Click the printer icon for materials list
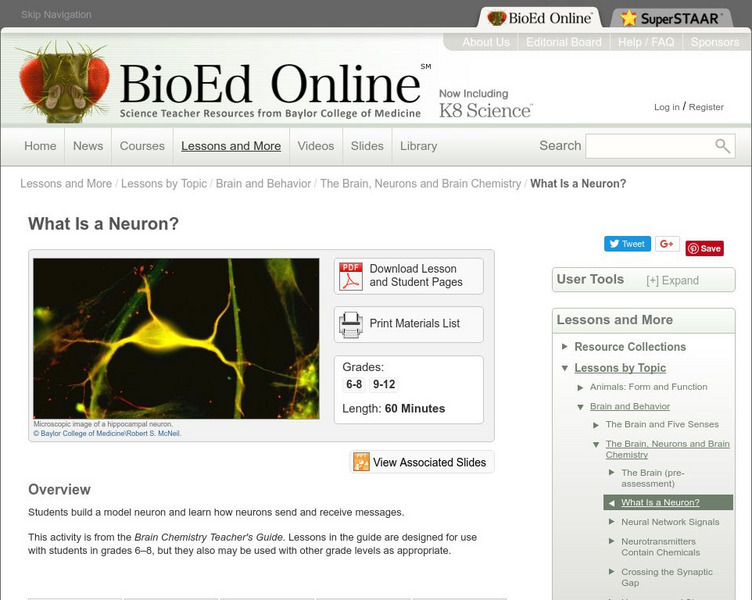This screenshot has width=752, height=600. click(x=351, y=325)
